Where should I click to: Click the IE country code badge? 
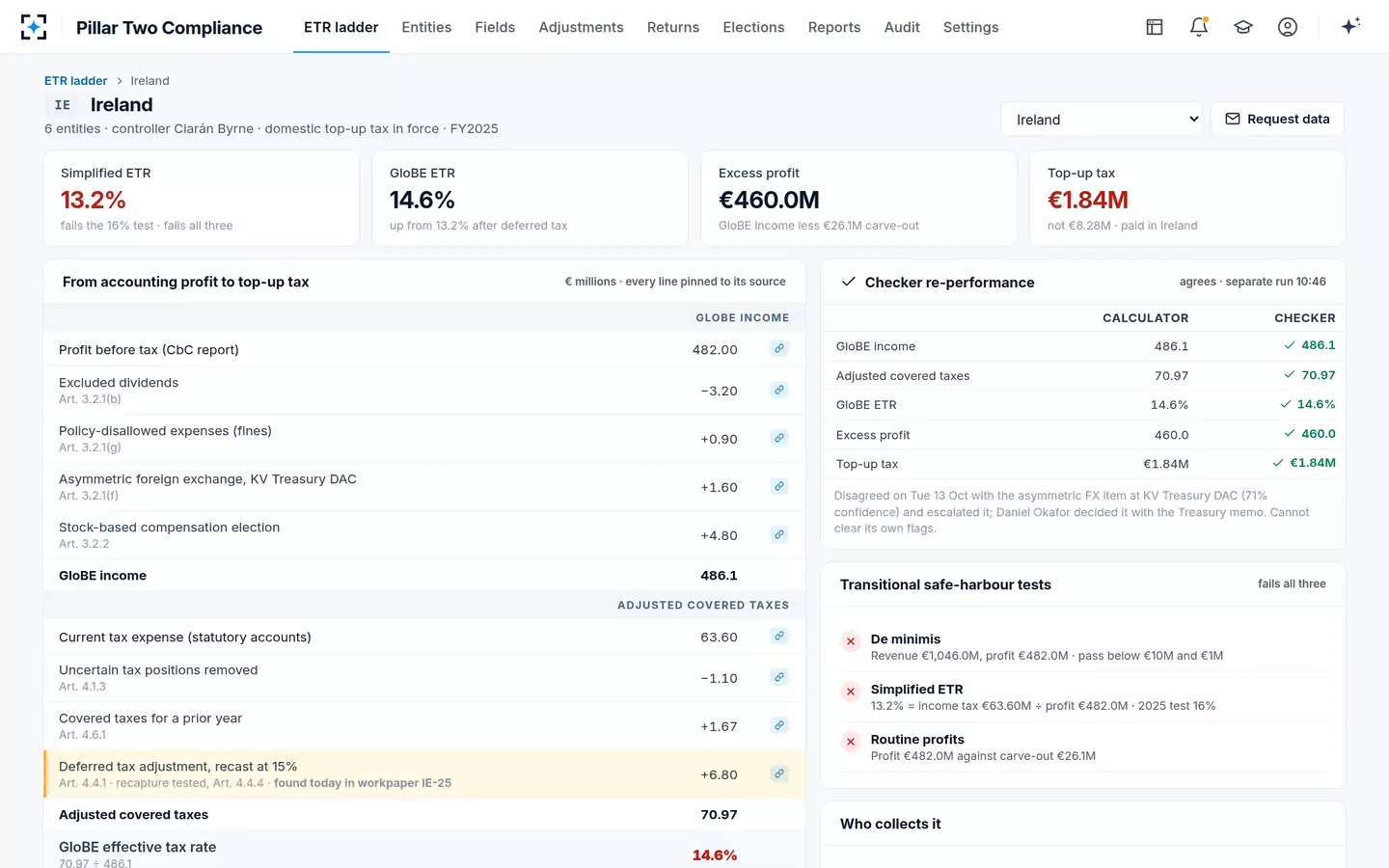tap(63, 105)
